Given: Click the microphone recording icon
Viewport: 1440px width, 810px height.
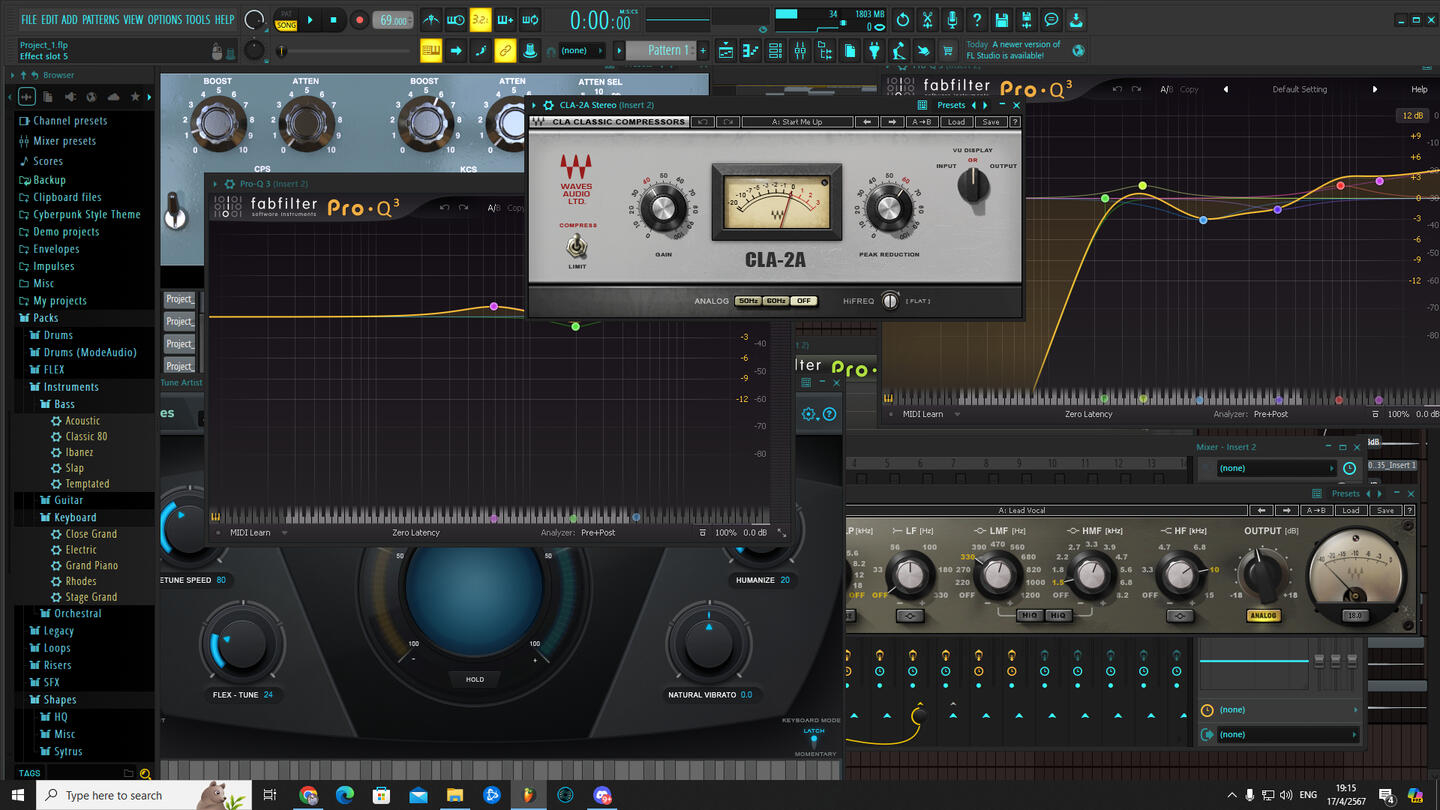Looking at the screenshot, I should 951,20.
